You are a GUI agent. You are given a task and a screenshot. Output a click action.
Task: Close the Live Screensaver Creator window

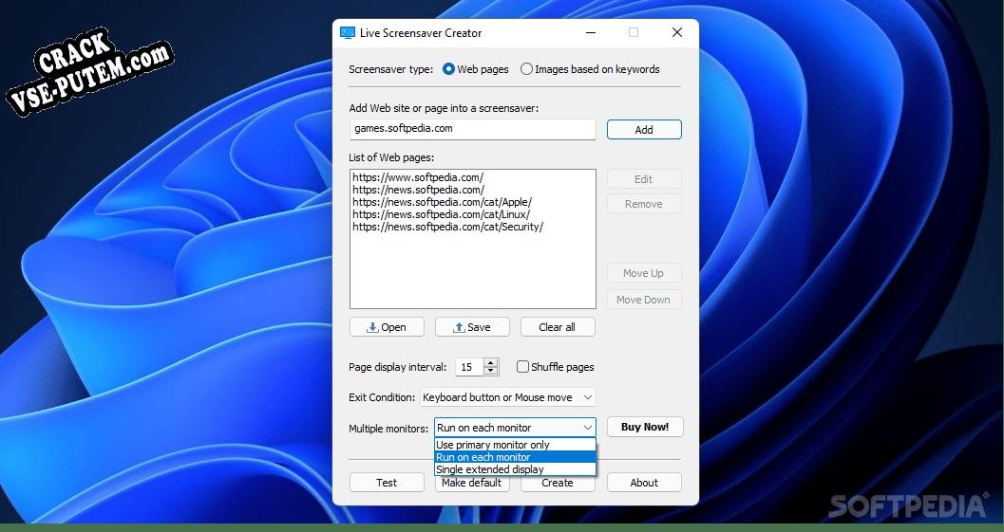coord(677,33)
